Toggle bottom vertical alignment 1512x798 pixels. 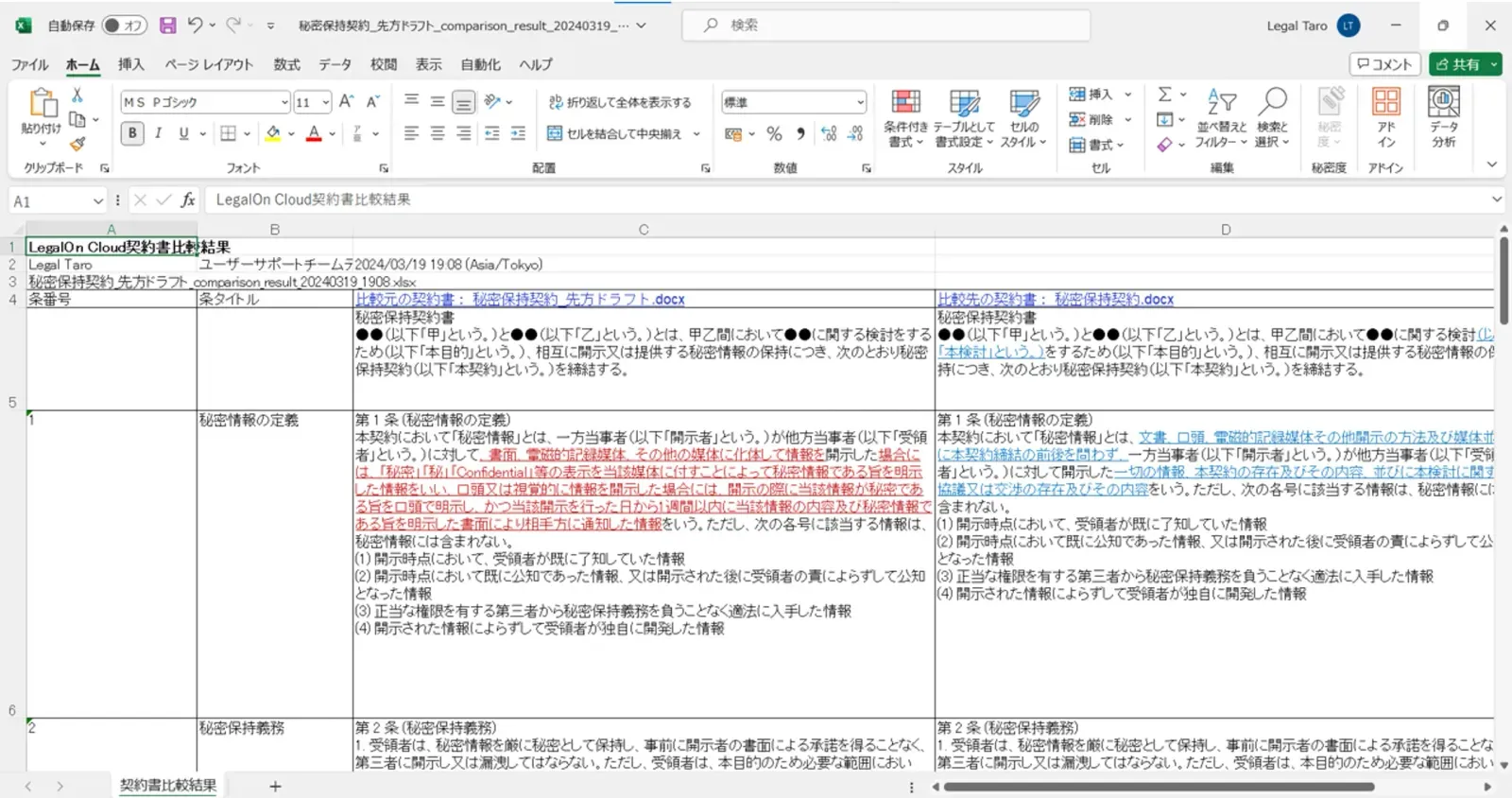pyautogui.click(x=463, y=102)
